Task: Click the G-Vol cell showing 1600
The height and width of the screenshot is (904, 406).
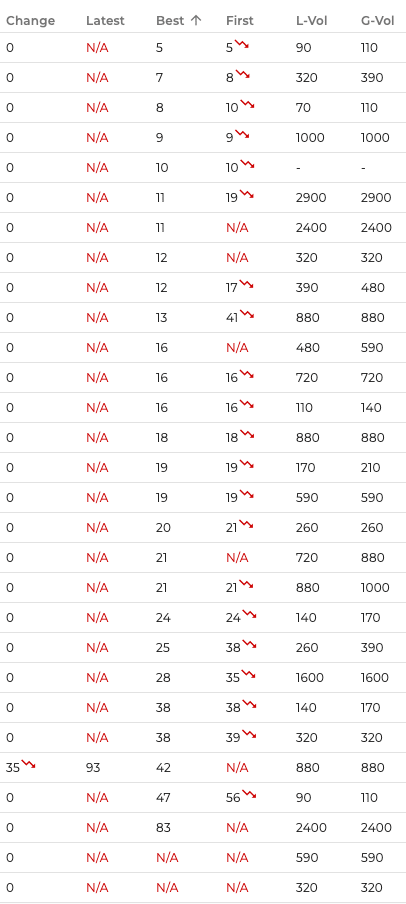Action: point(375,678)
